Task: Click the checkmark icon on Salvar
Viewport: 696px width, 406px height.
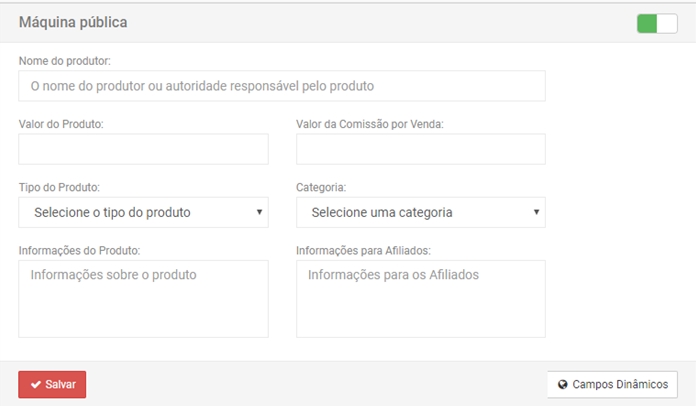Action: pyautogui.click(x=36, y=385)
